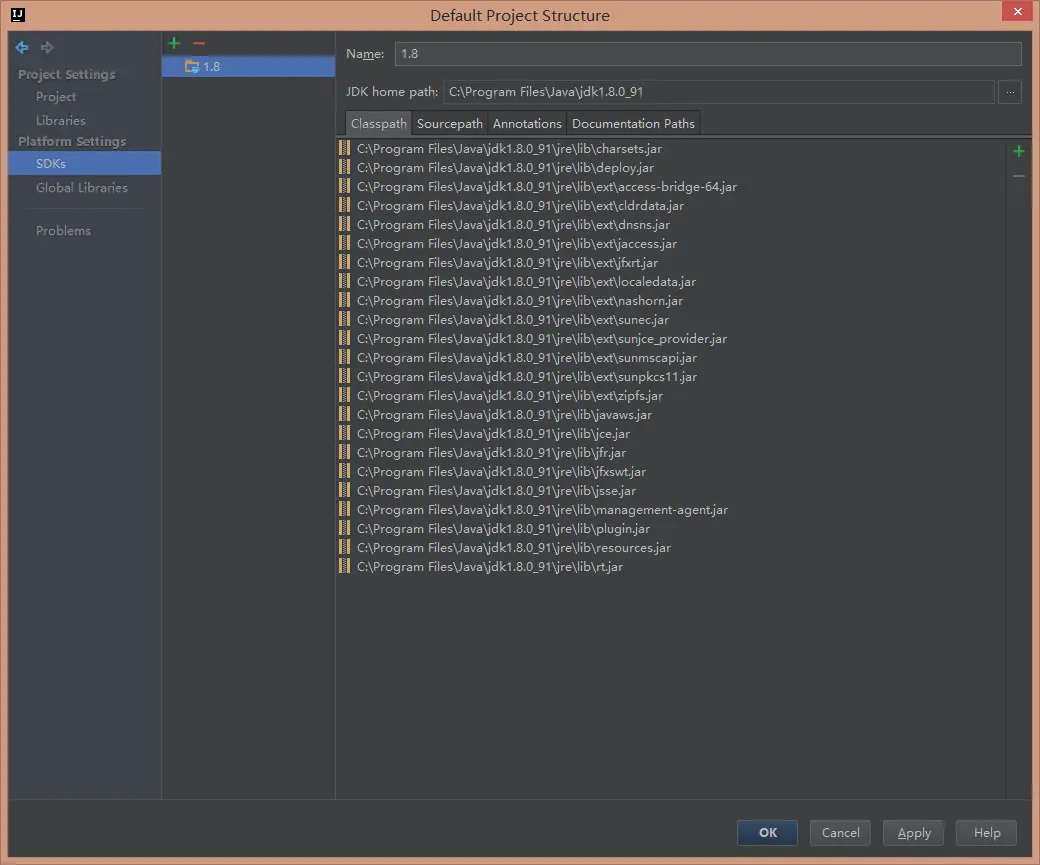Click the jar icon beside rt.jar
Viewport: 1040px width, 865px height.
[344, 566]
